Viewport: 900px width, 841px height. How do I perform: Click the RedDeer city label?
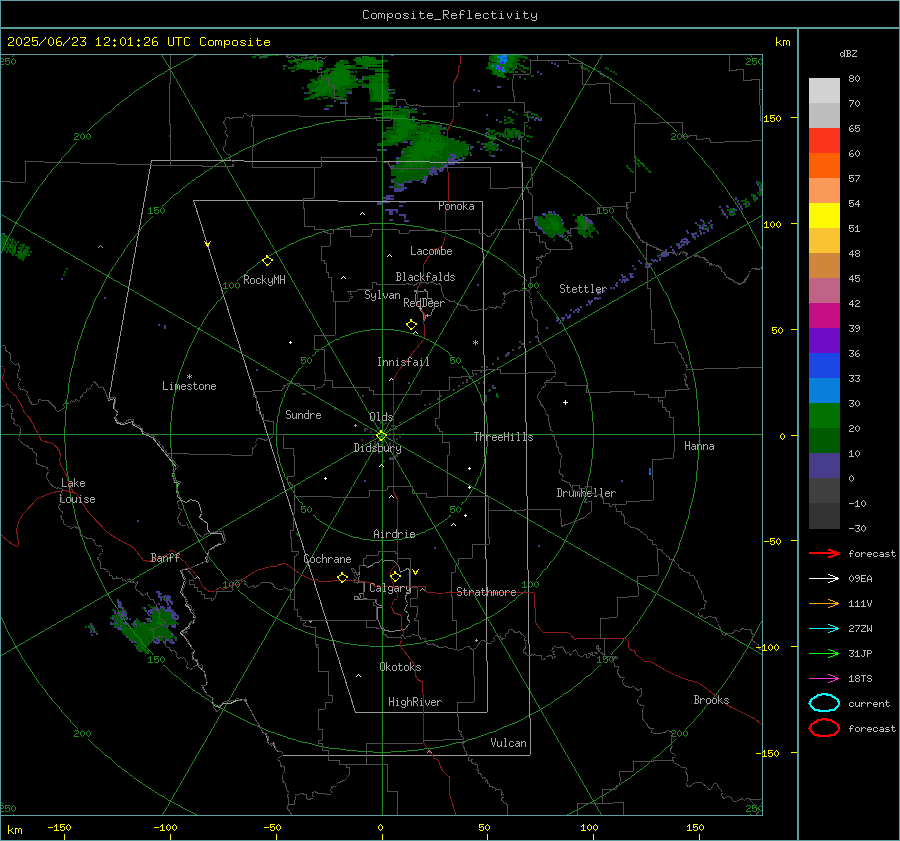(x=424, y=303)
